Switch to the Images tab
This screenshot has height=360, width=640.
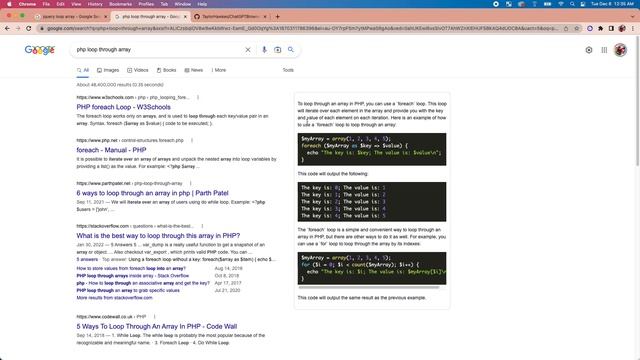click(108, 70)
